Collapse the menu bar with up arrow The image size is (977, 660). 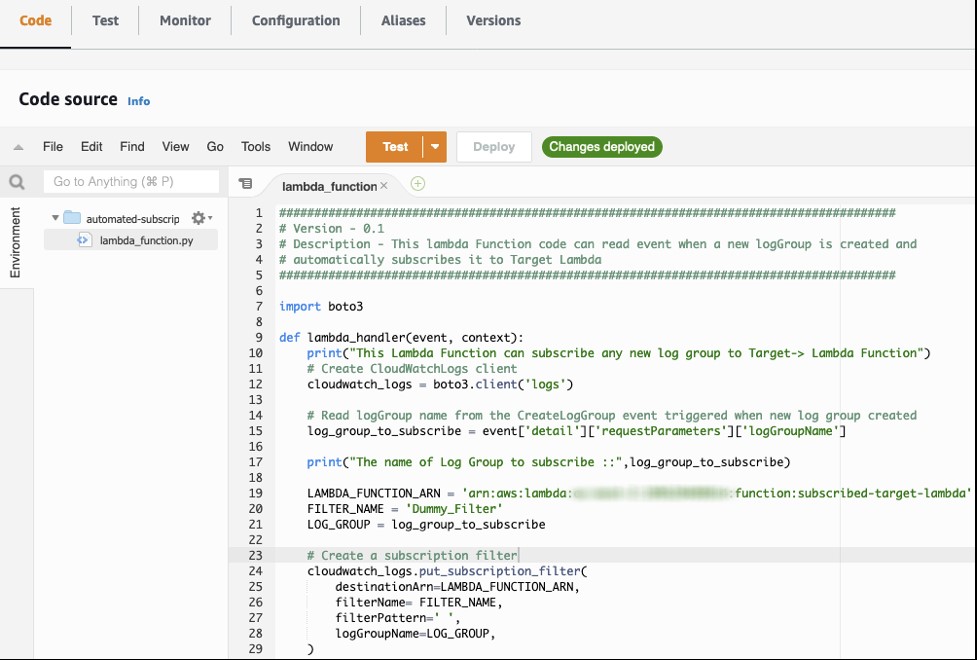19,147
